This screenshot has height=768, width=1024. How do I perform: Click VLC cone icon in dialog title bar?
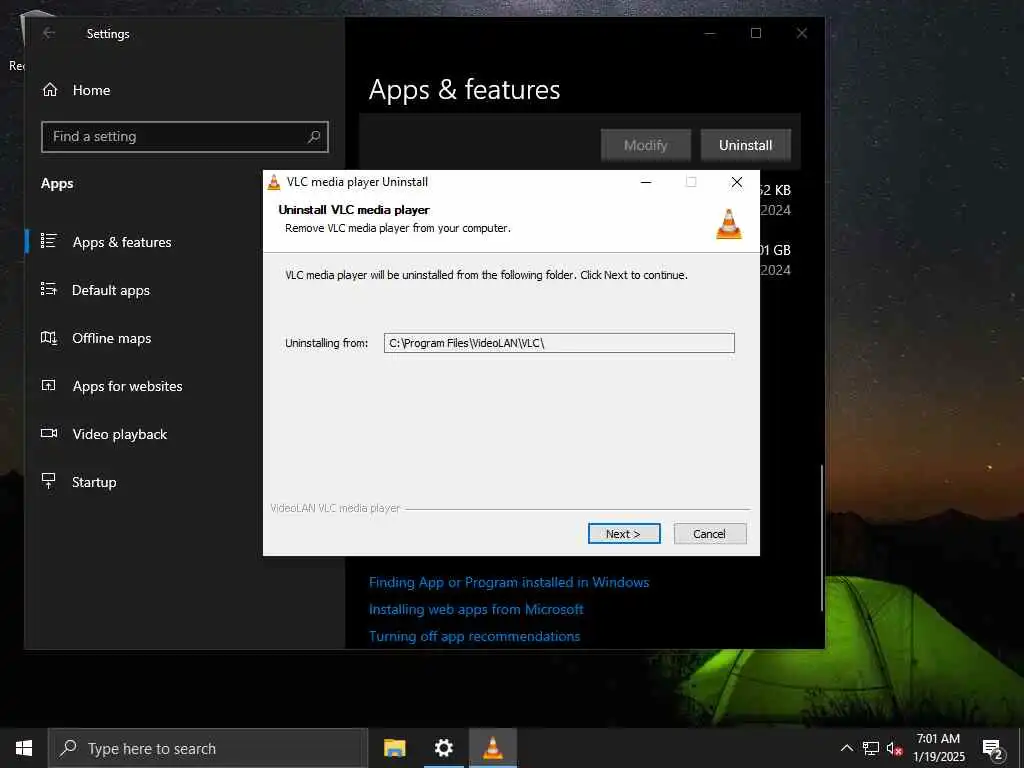click(x=274, y=182)
